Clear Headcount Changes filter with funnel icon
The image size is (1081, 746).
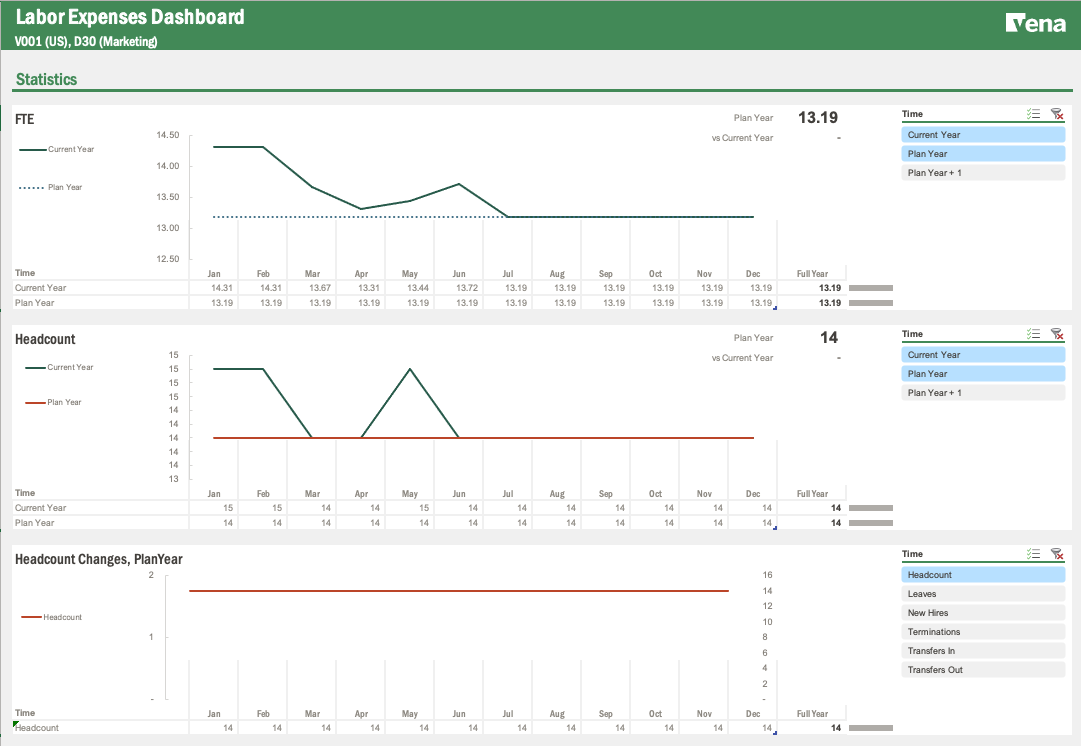pos(1057,553)
